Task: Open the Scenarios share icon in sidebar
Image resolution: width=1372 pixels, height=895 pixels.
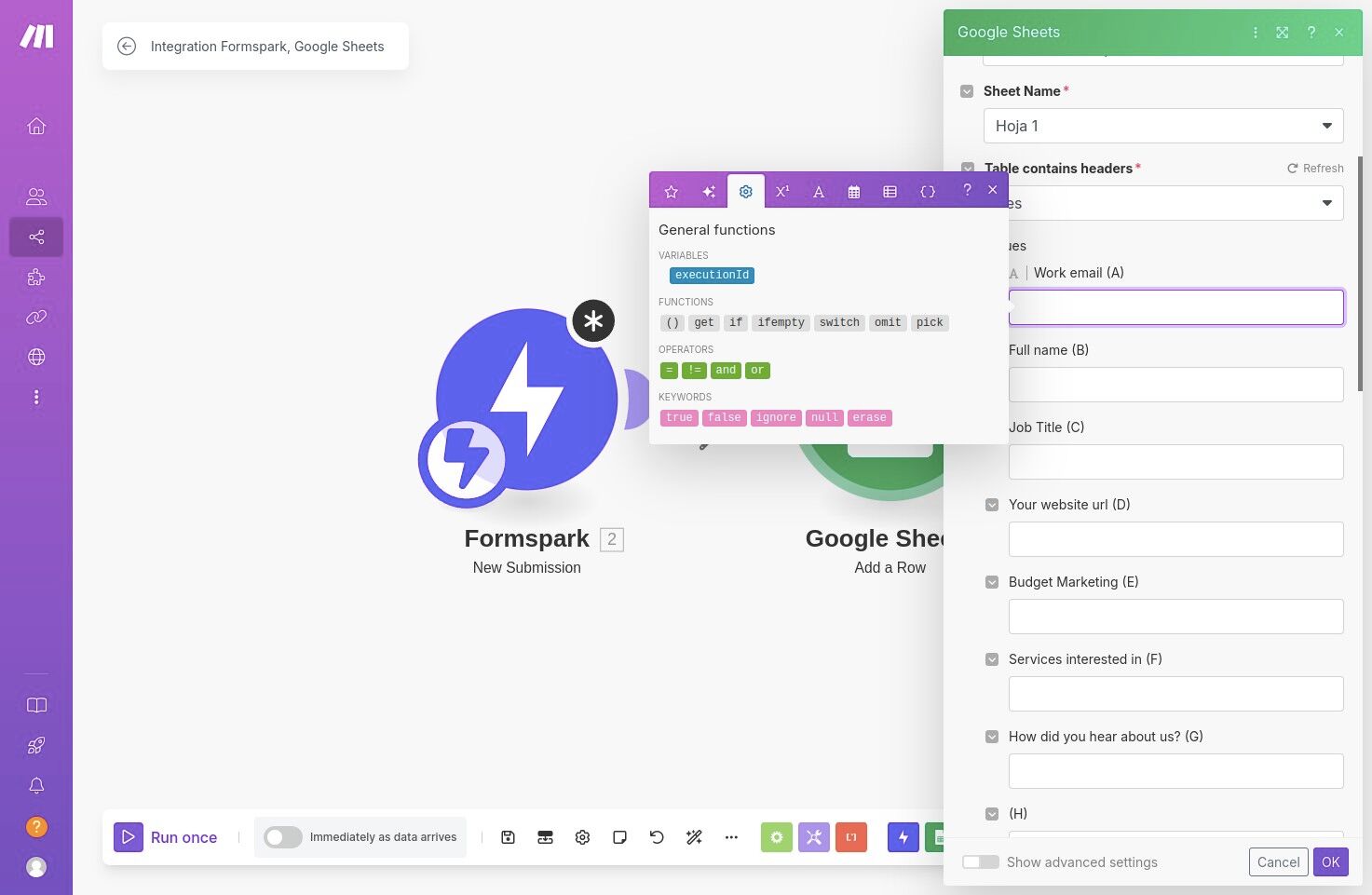Action: (x=36, y=237)
